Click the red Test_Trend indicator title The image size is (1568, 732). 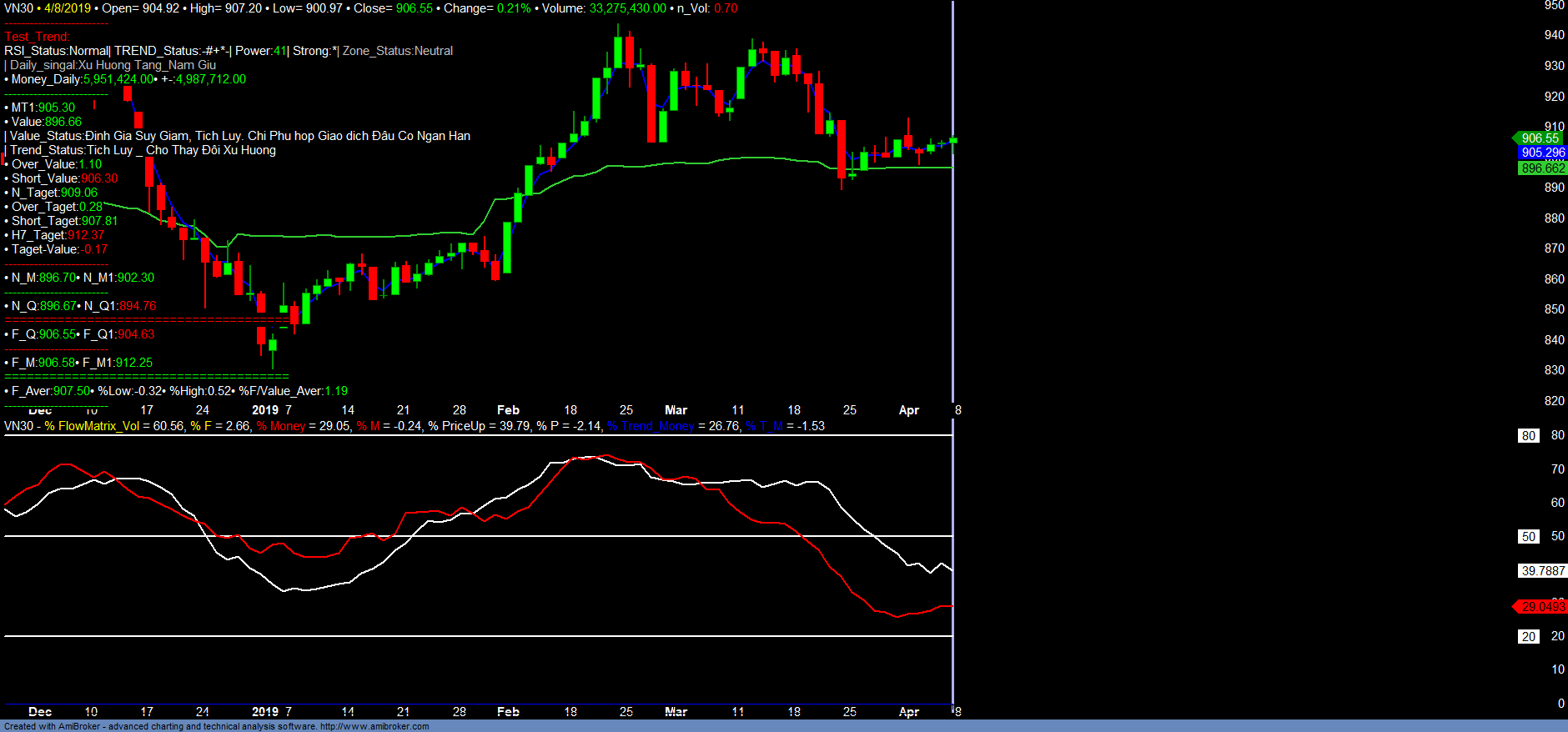pyautogui.click(x=37, y=37)
